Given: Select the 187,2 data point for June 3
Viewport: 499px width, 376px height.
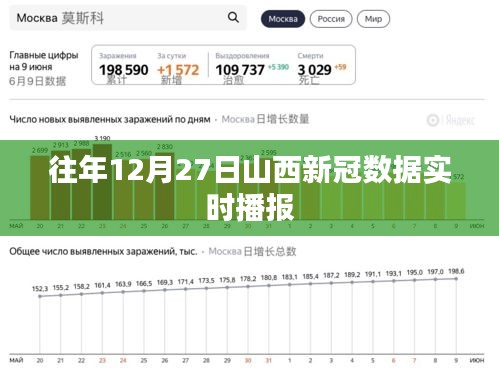Looking at the screenshot, I should coord(331,283).
